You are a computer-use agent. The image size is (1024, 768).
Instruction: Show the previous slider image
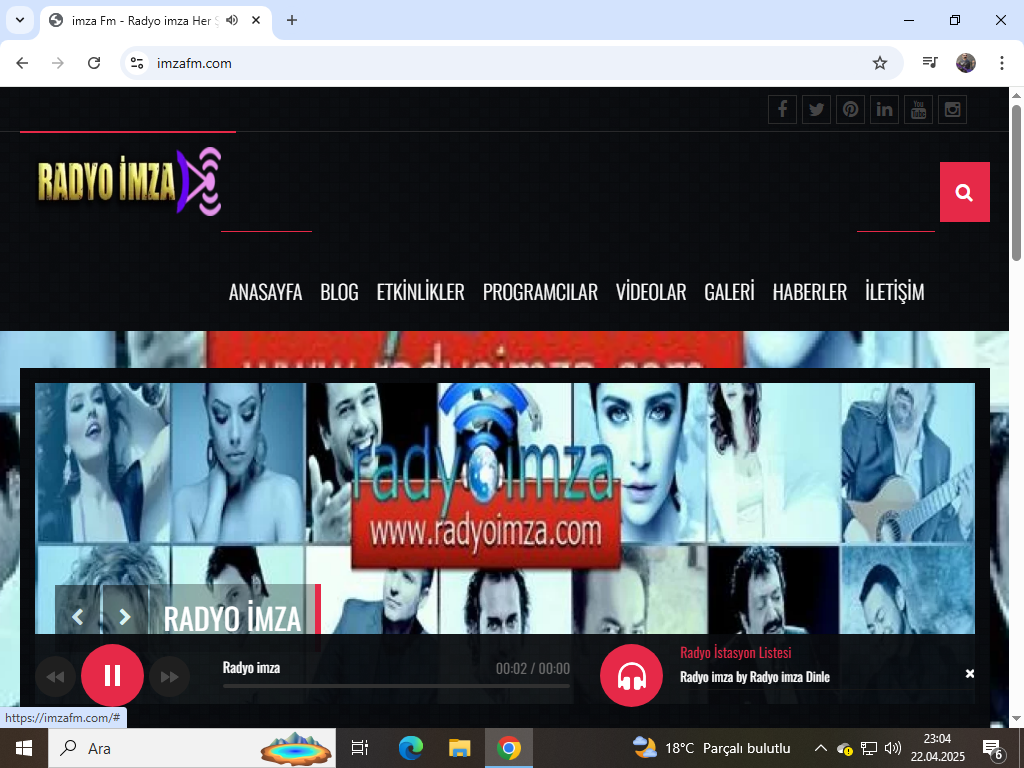[78, 616]
